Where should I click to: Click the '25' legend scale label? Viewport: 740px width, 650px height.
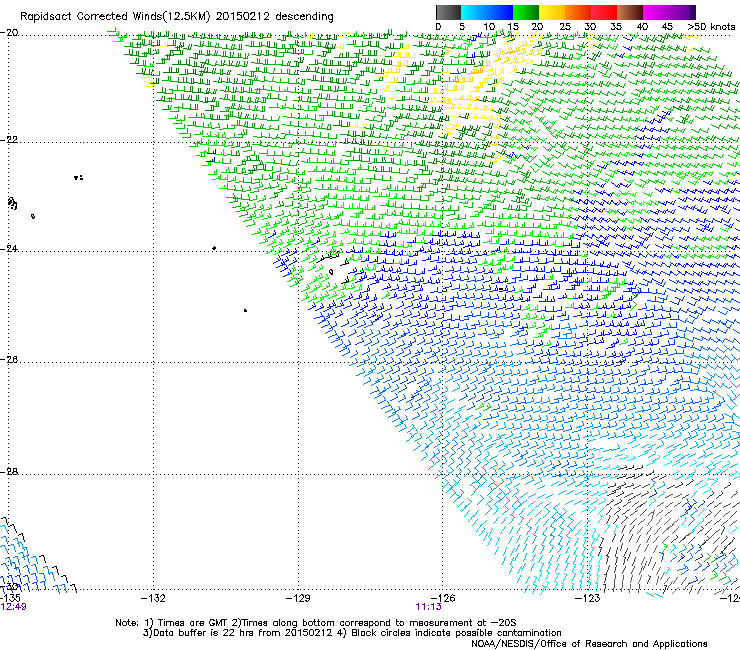(565, 27)
